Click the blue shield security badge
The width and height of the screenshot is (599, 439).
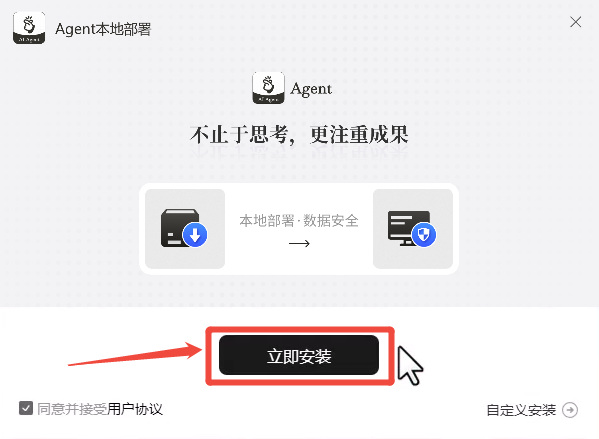click(424, 234)
